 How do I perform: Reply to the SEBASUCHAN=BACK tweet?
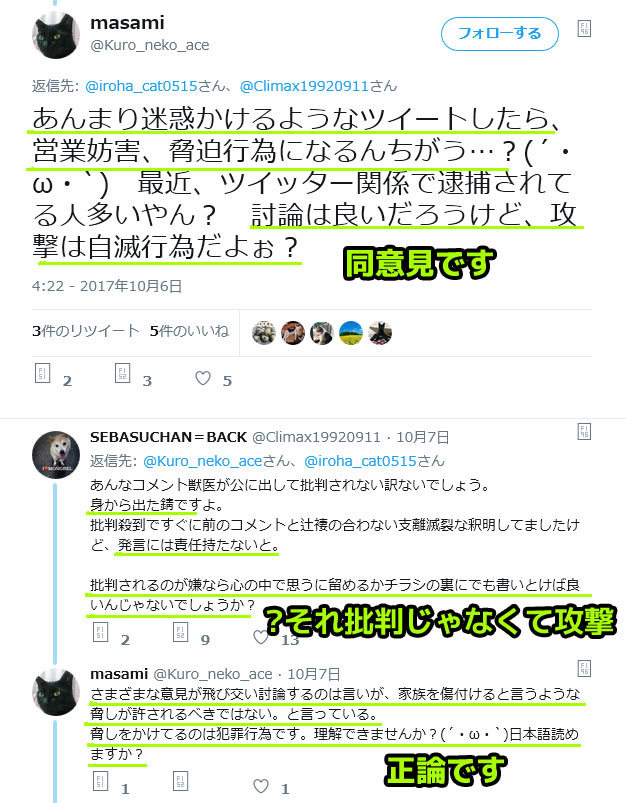pos(100,632)
